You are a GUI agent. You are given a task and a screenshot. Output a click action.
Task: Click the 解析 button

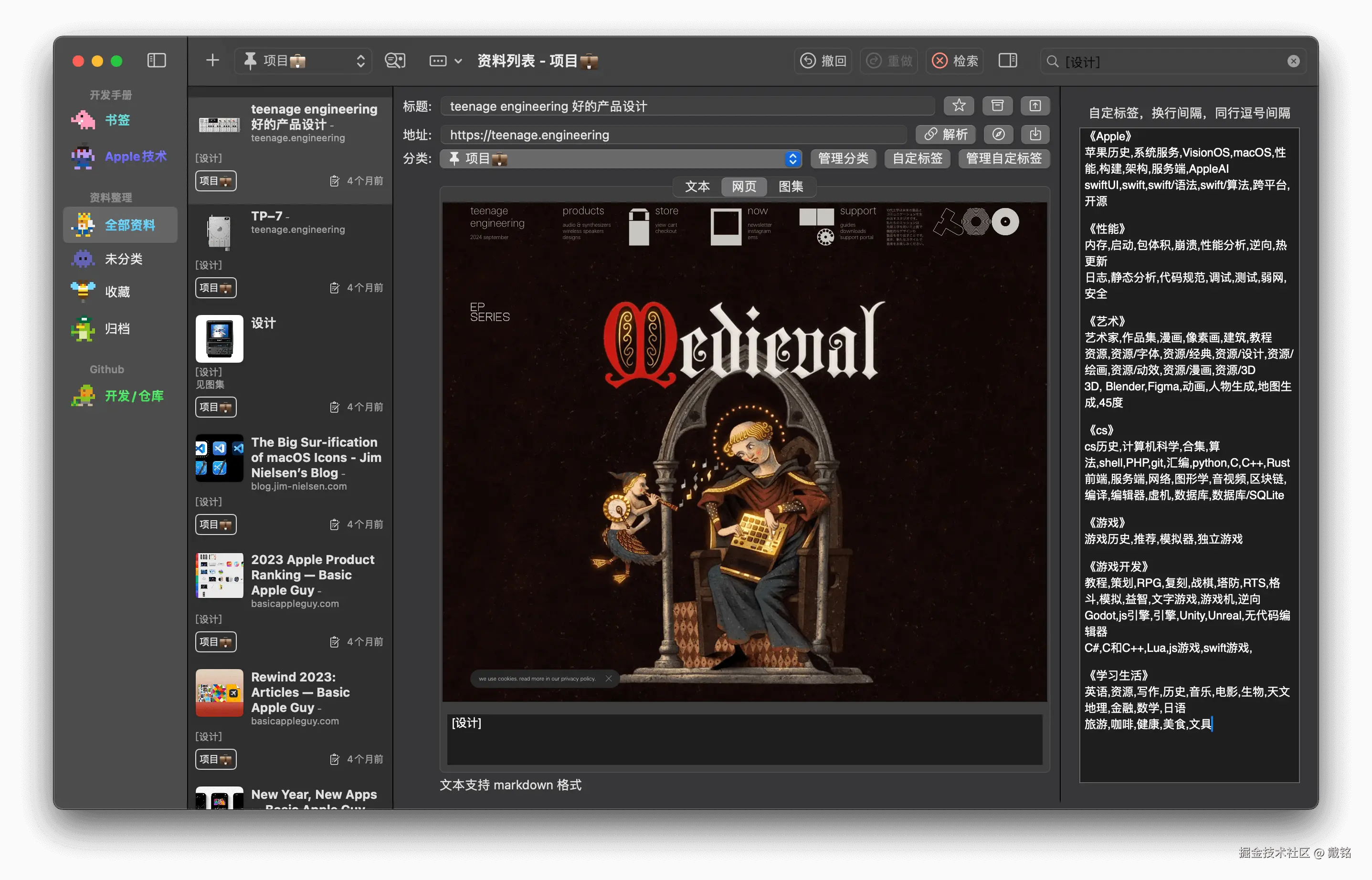(x=946, y=134)
